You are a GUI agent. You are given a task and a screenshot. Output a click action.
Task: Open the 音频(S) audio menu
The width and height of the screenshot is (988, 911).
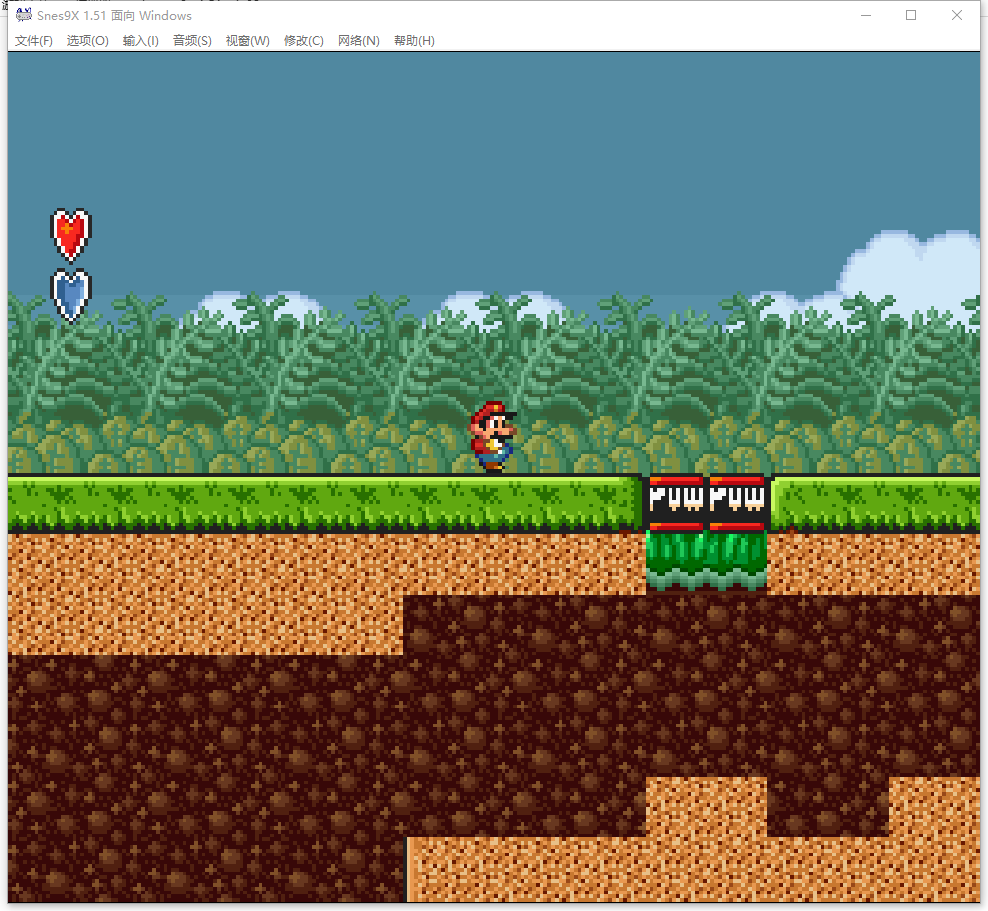point(192,41)
